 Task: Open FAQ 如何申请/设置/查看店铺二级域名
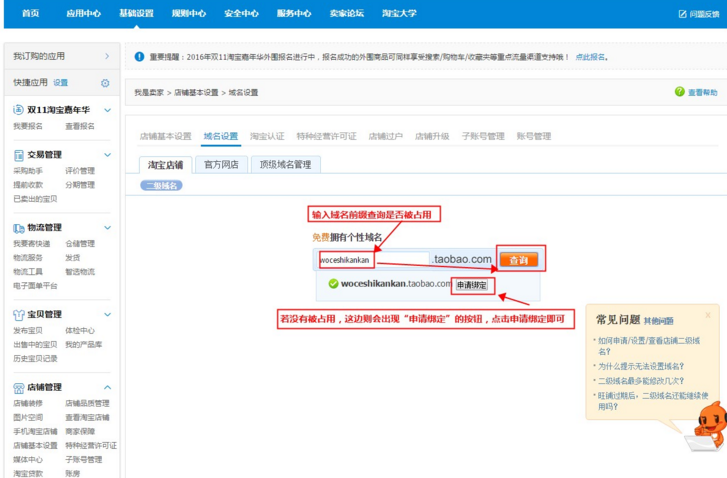pos(649,346)
